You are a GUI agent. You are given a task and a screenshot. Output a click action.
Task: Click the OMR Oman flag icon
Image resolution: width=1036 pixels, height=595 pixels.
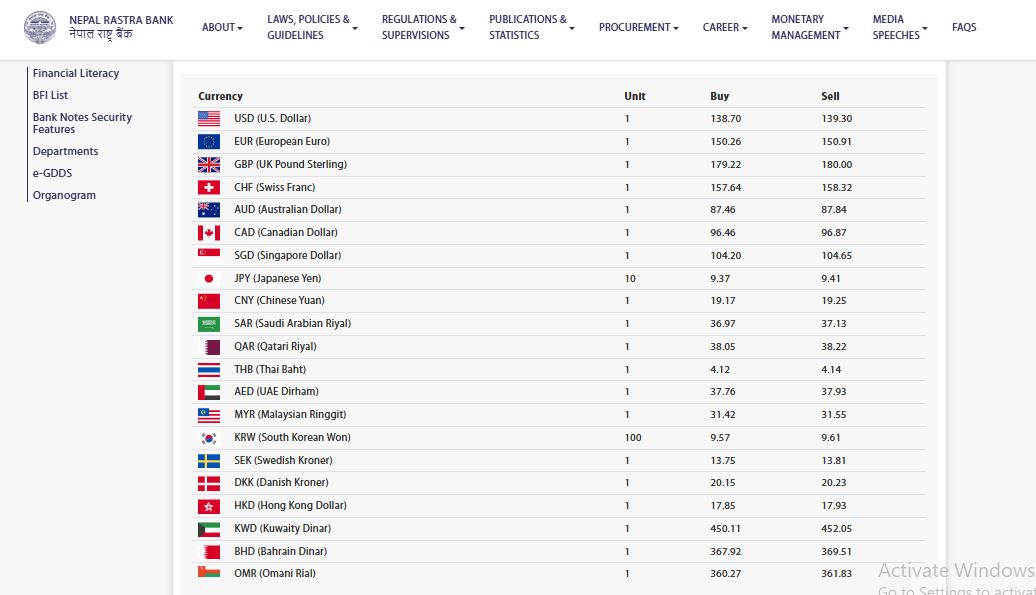coord(209,572)
